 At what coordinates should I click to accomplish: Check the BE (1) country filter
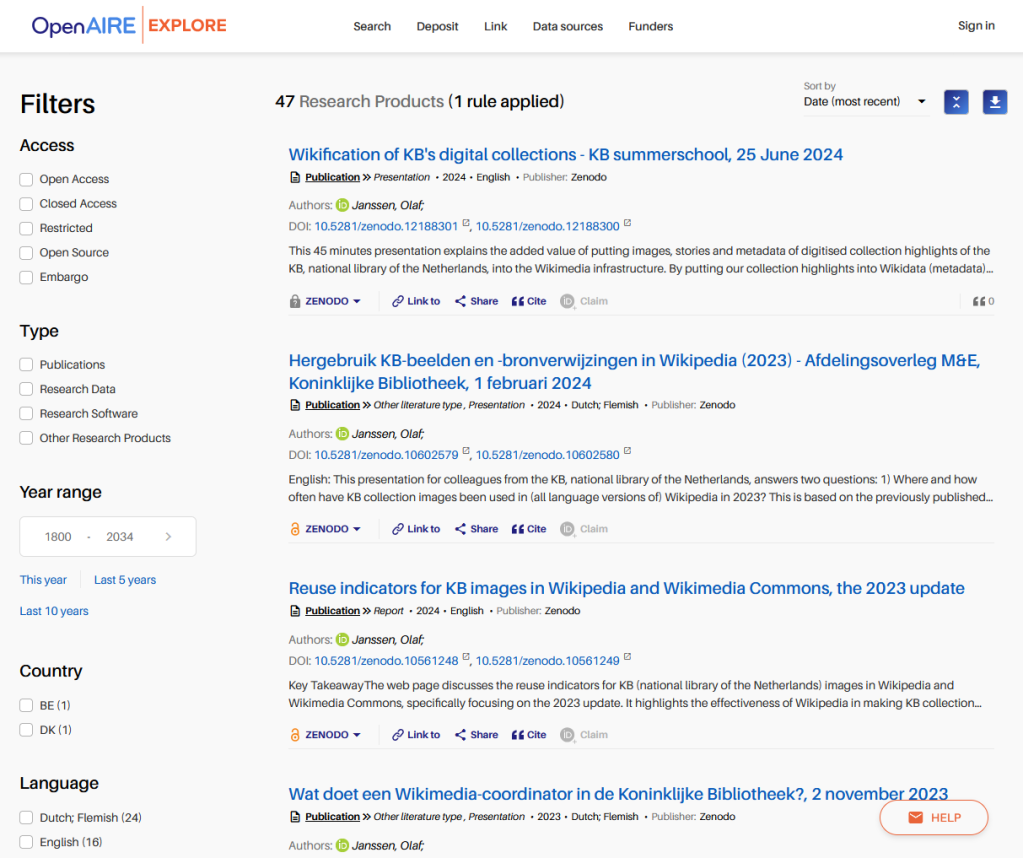click(x=26, y=705)
